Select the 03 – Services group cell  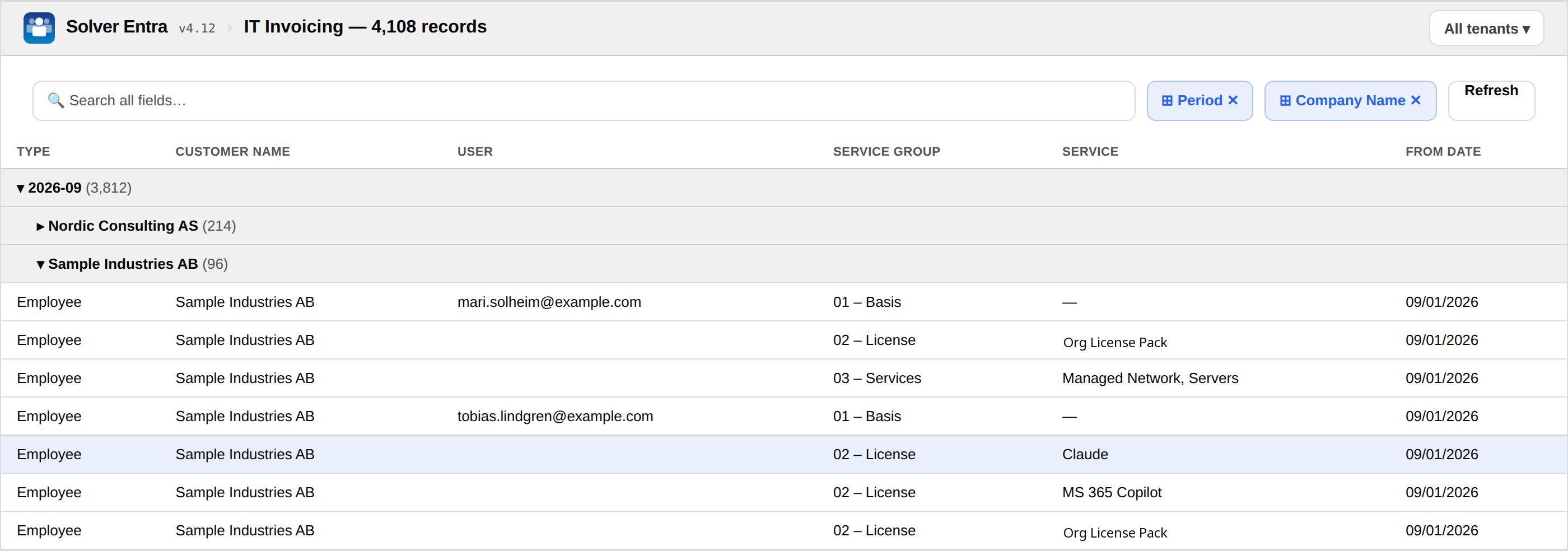[876, 378]
